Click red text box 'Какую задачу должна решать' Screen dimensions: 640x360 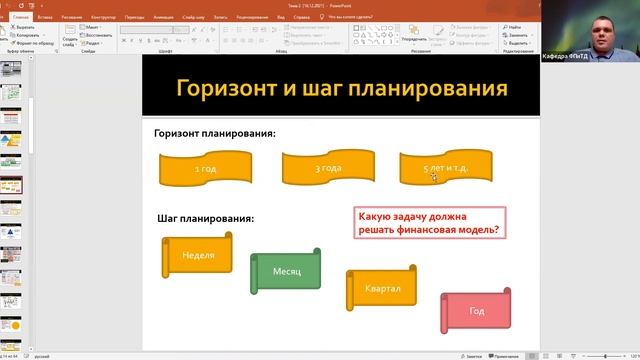(x=429, y=223)
